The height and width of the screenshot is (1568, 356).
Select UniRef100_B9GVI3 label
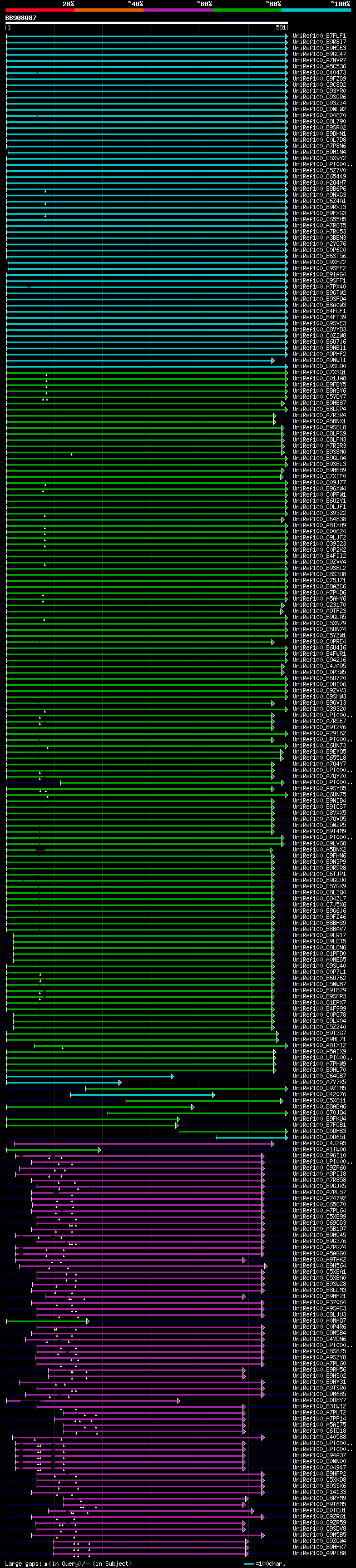319,703
